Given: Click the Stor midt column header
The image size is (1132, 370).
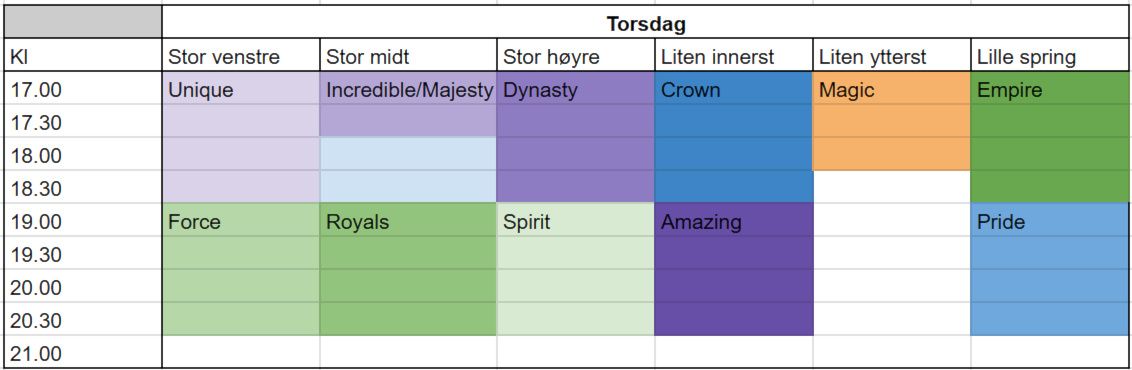Looking at the screenshot, I should click(x=409, y=56).
